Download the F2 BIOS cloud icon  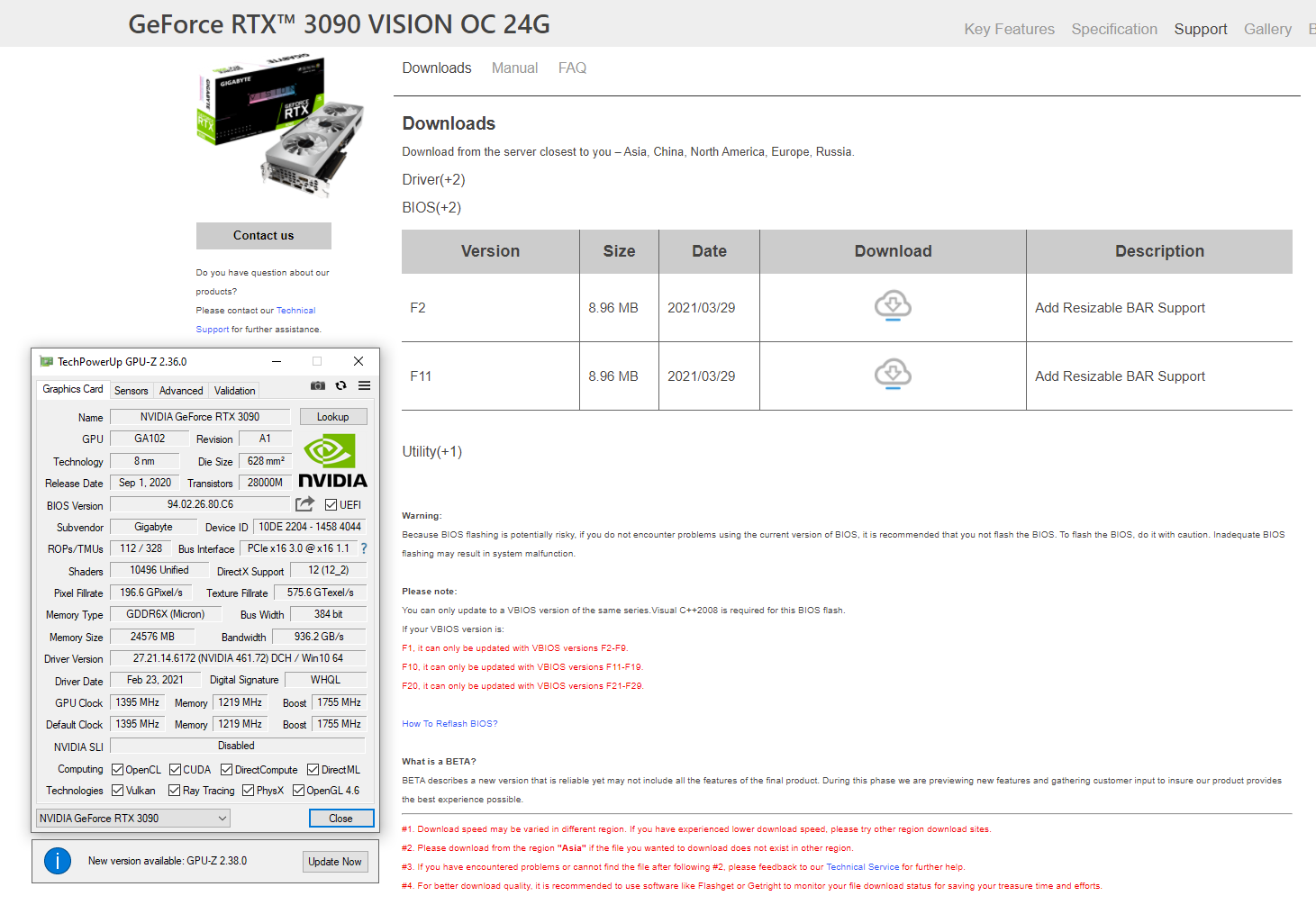point(893,306)
